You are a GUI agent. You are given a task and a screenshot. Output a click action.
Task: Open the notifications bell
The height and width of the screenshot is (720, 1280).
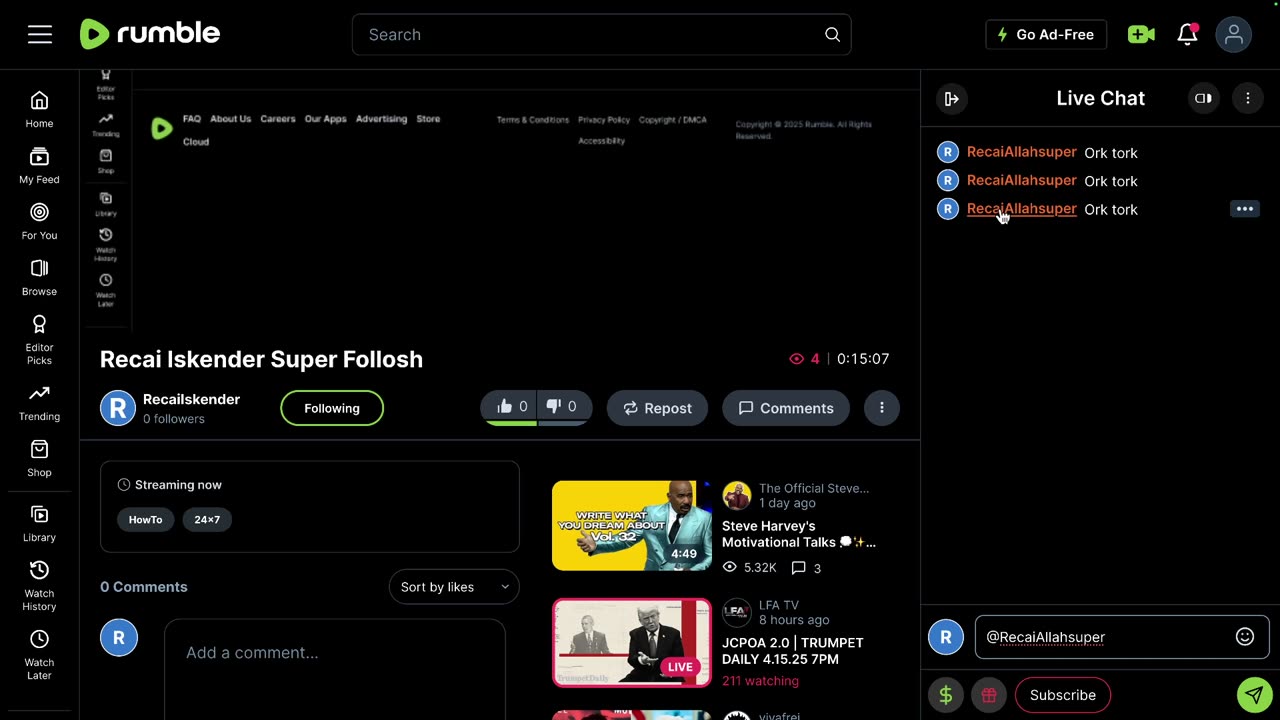(x=1188, y=35)
